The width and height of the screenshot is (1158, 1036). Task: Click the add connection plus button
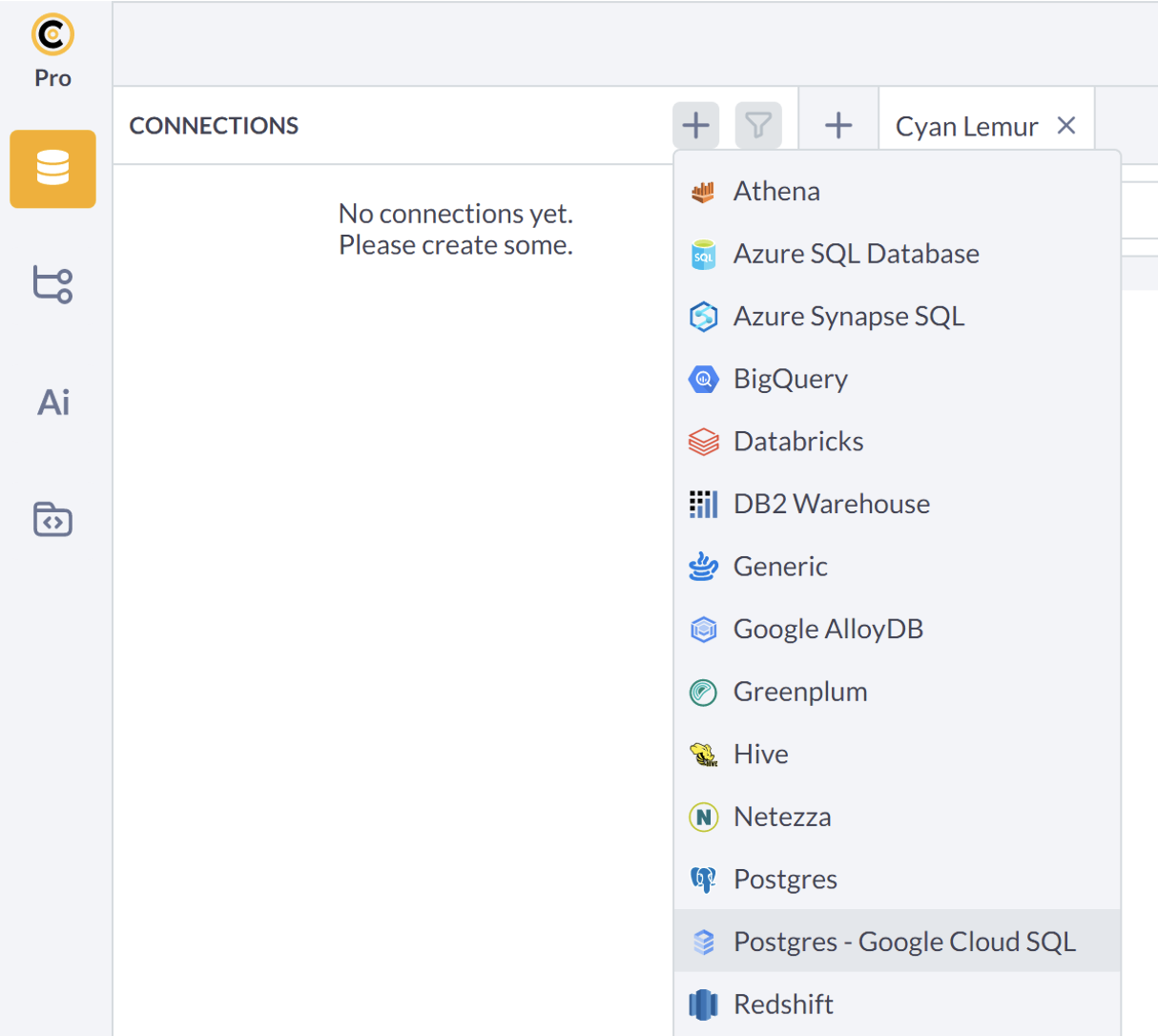tap(696, 125)
